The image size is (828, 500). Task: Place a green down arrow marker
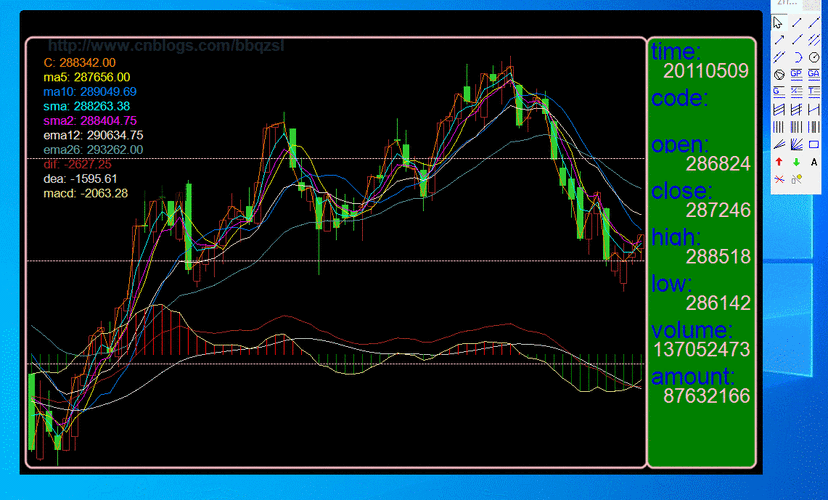pyautogui.click(x=796, y=162)
